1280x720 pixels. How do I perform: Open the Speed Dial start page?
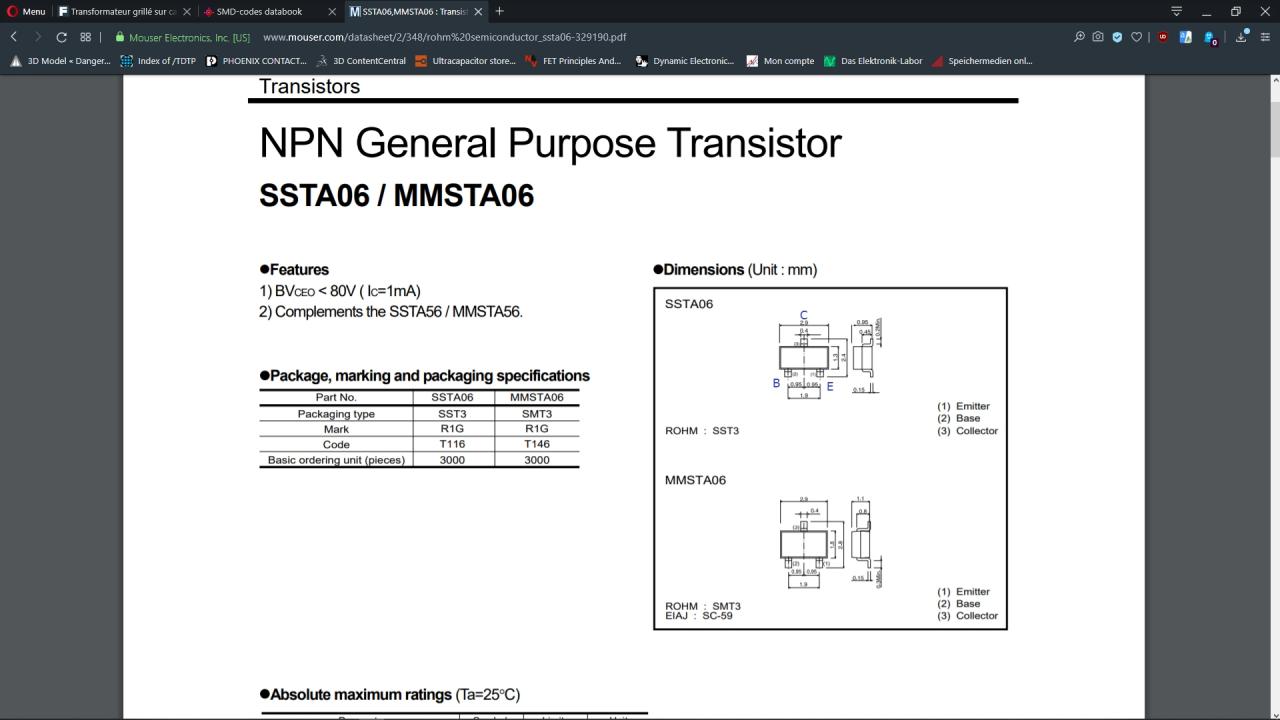pos(86,37)
